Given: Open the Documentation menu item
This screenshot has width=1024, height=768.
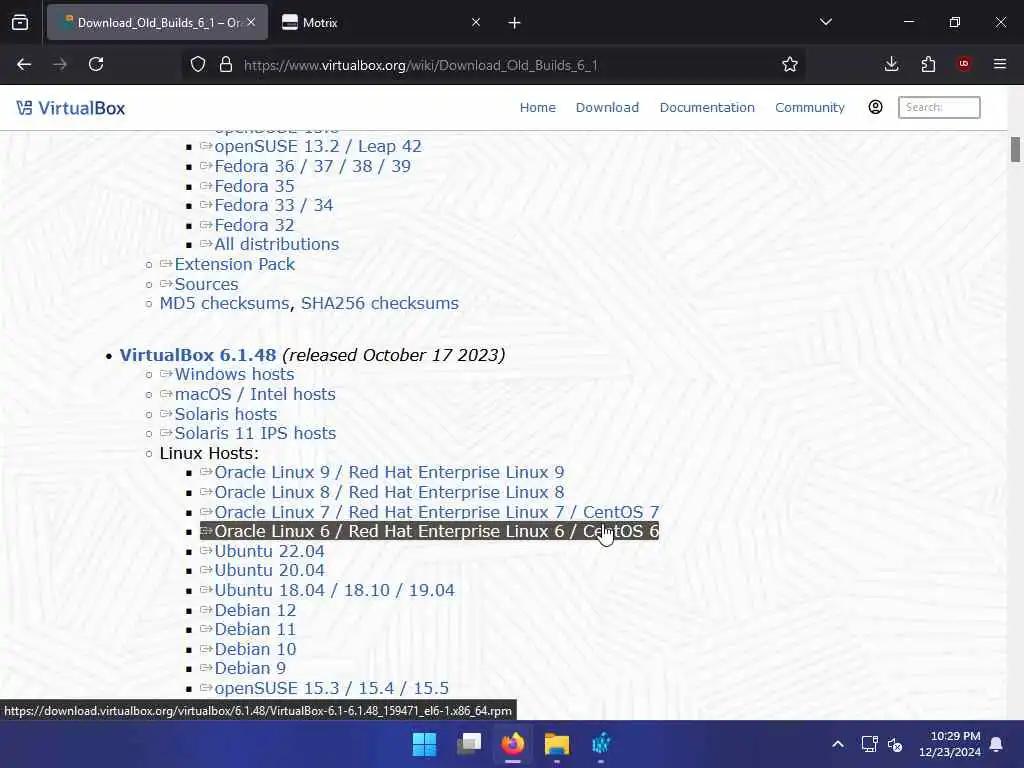Looking at the screenshot, I should pos(707,107).
